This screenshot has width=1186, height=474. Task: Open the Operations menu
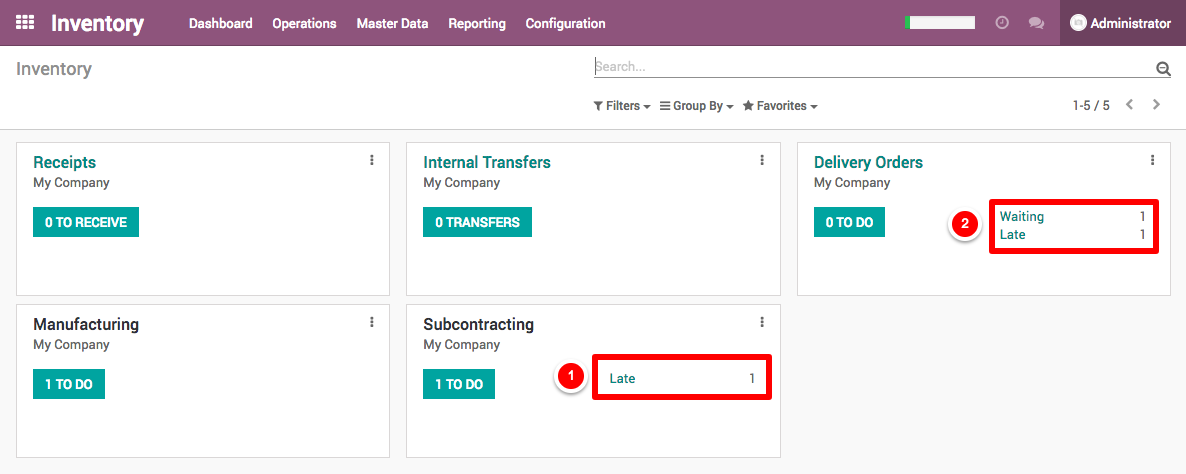point(304,23)
